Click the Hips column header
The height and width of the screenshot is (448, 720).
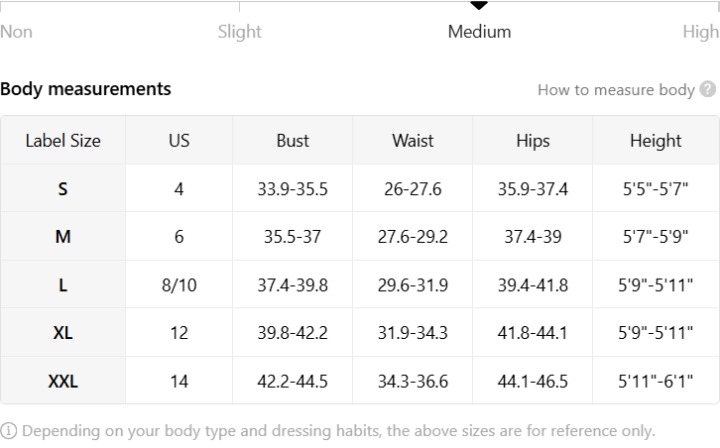point(533,141)
